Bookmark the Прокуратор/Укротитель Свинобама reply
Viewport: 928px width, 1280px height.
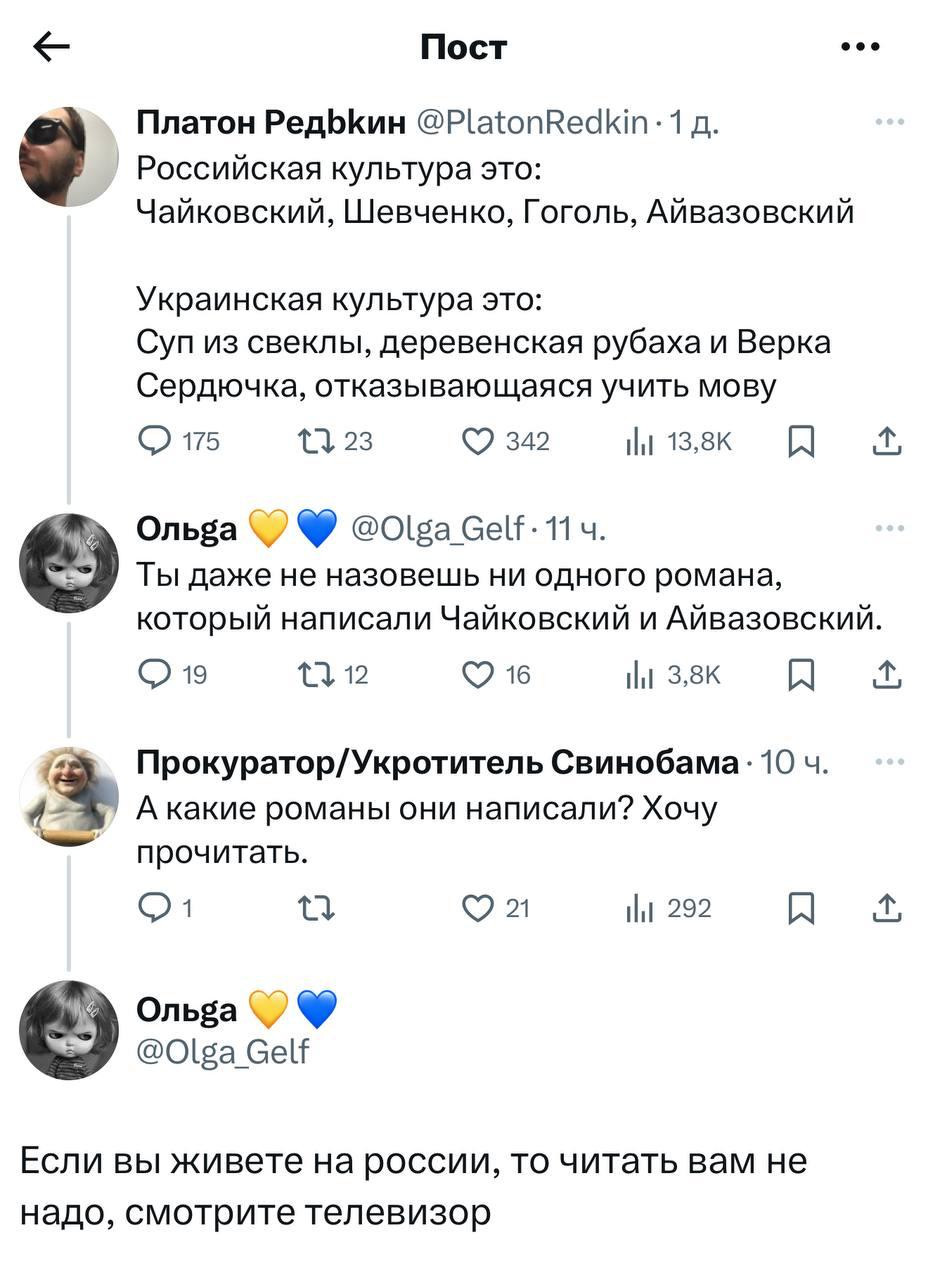799,908
